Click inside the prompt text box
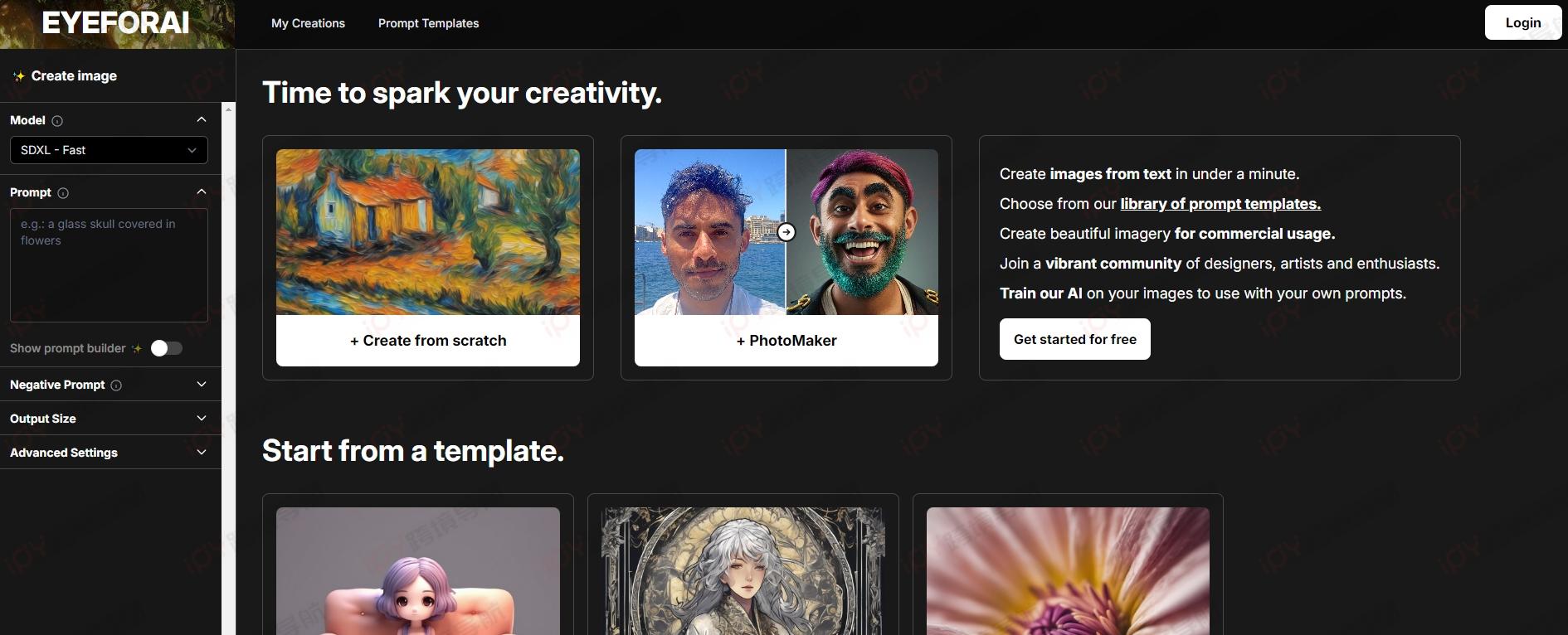 tap(109, 265)
